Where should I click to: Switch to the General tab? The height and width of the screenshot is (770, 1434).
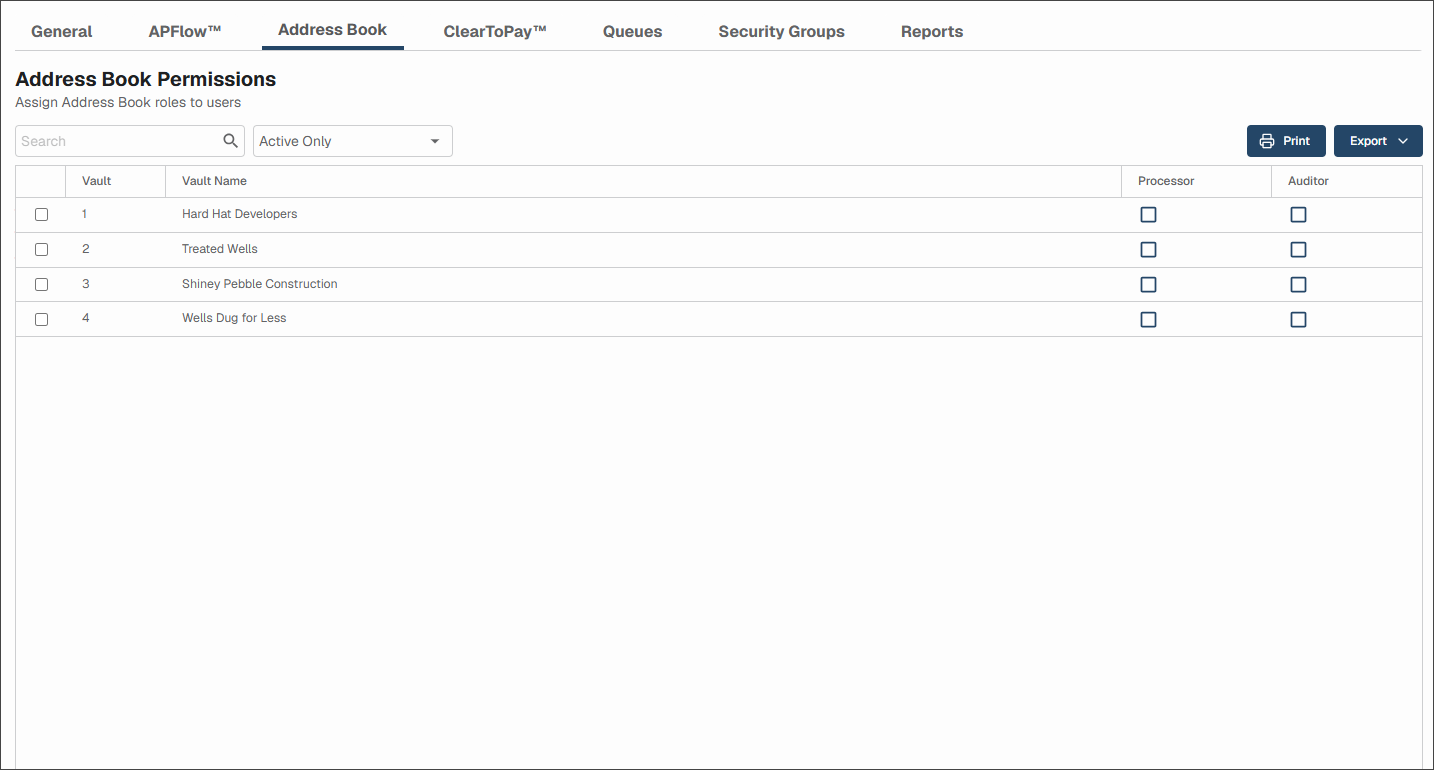click(x=62, y=31)
